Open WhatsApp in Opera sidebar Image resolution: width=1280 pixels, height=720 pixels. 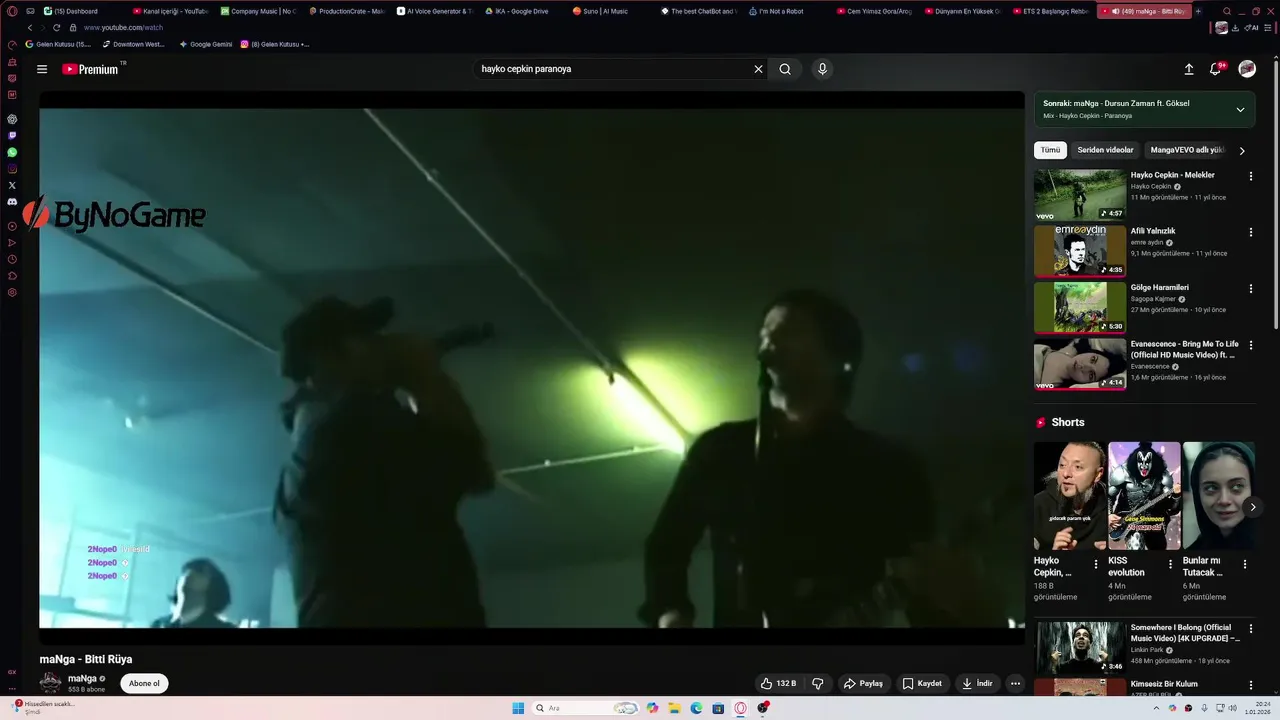[x=12, y=152]
